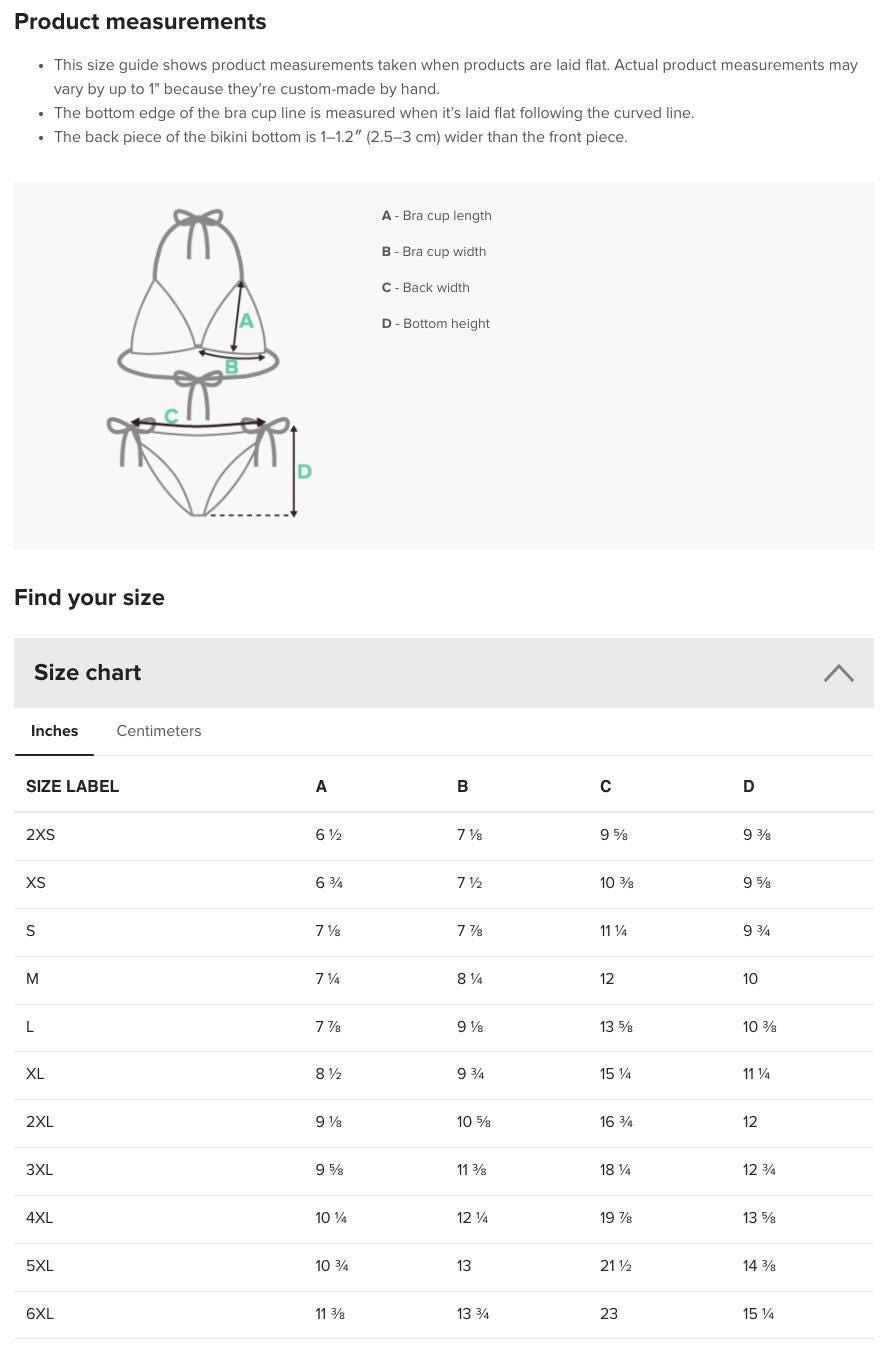Click the Find your size heading
891x1349 pixels.
89,598
